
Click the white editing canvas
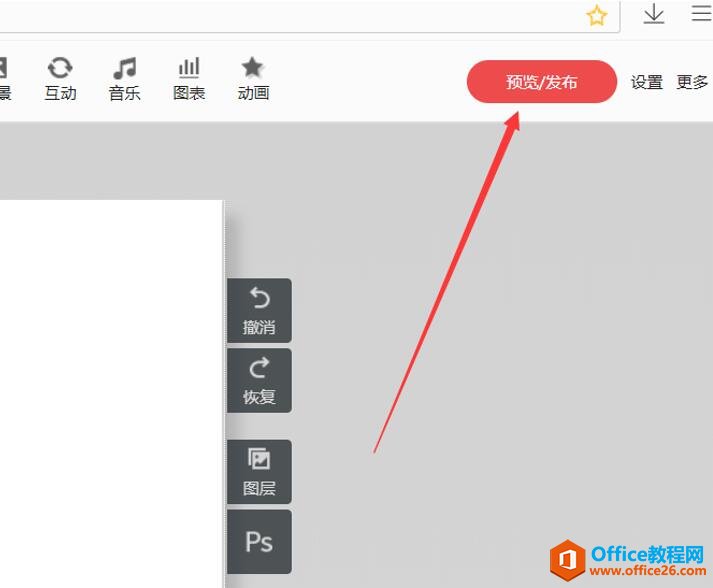point(111,394)
